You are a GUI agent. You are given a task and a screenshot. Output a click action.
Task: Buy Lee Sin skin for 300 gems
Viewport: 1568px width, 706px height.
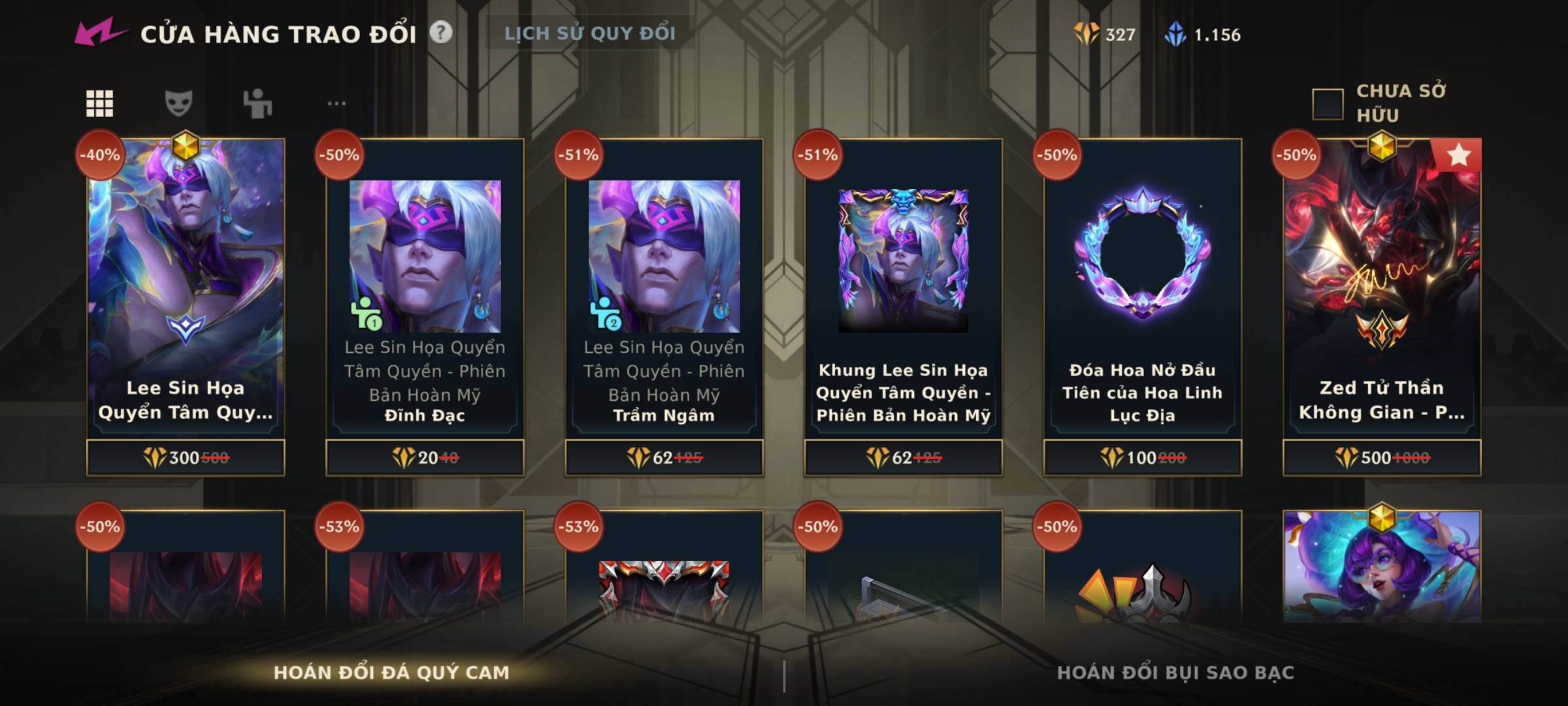point(186,458)
